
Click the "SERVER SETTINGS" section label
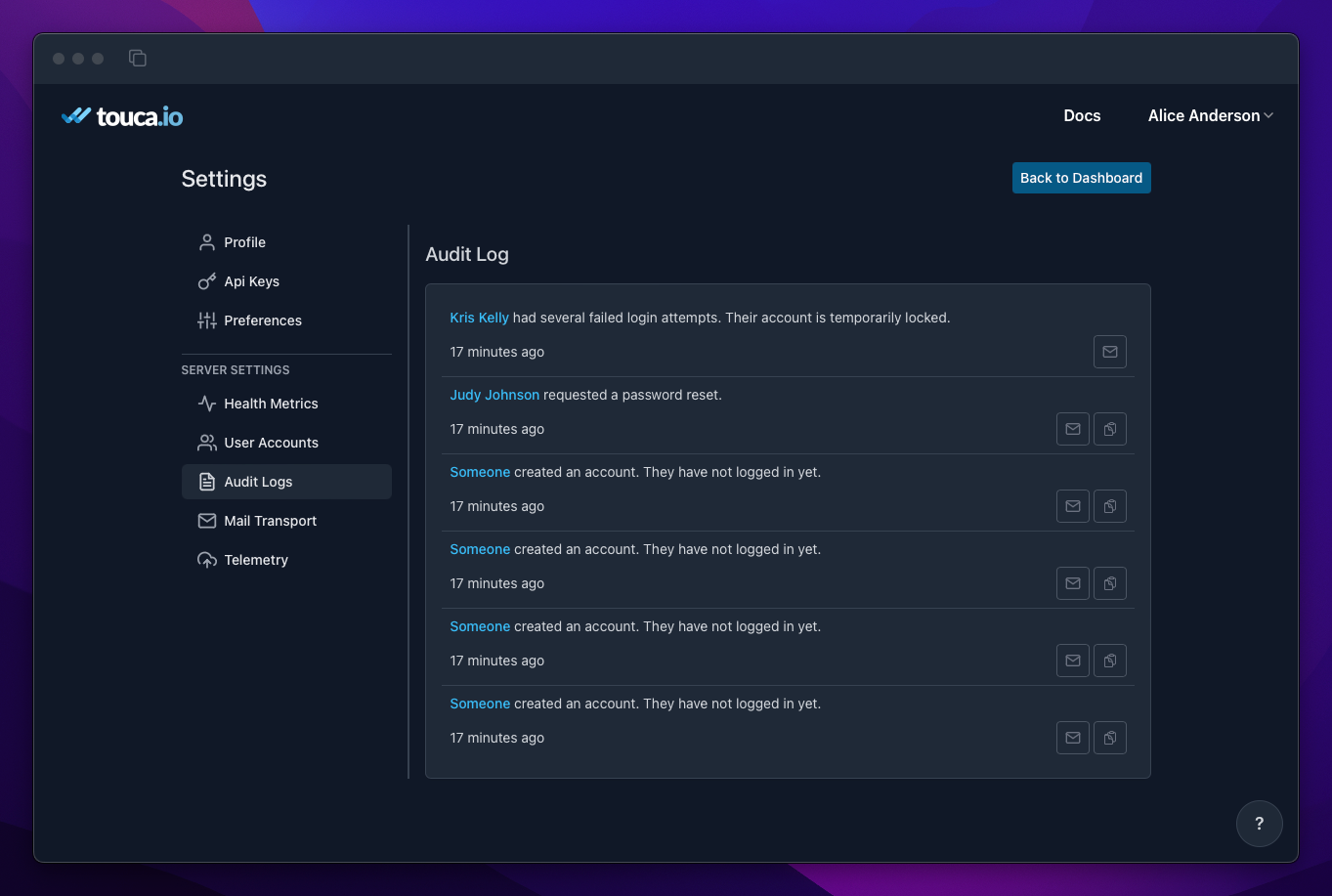pyautogui.click(x=236, y=370)
